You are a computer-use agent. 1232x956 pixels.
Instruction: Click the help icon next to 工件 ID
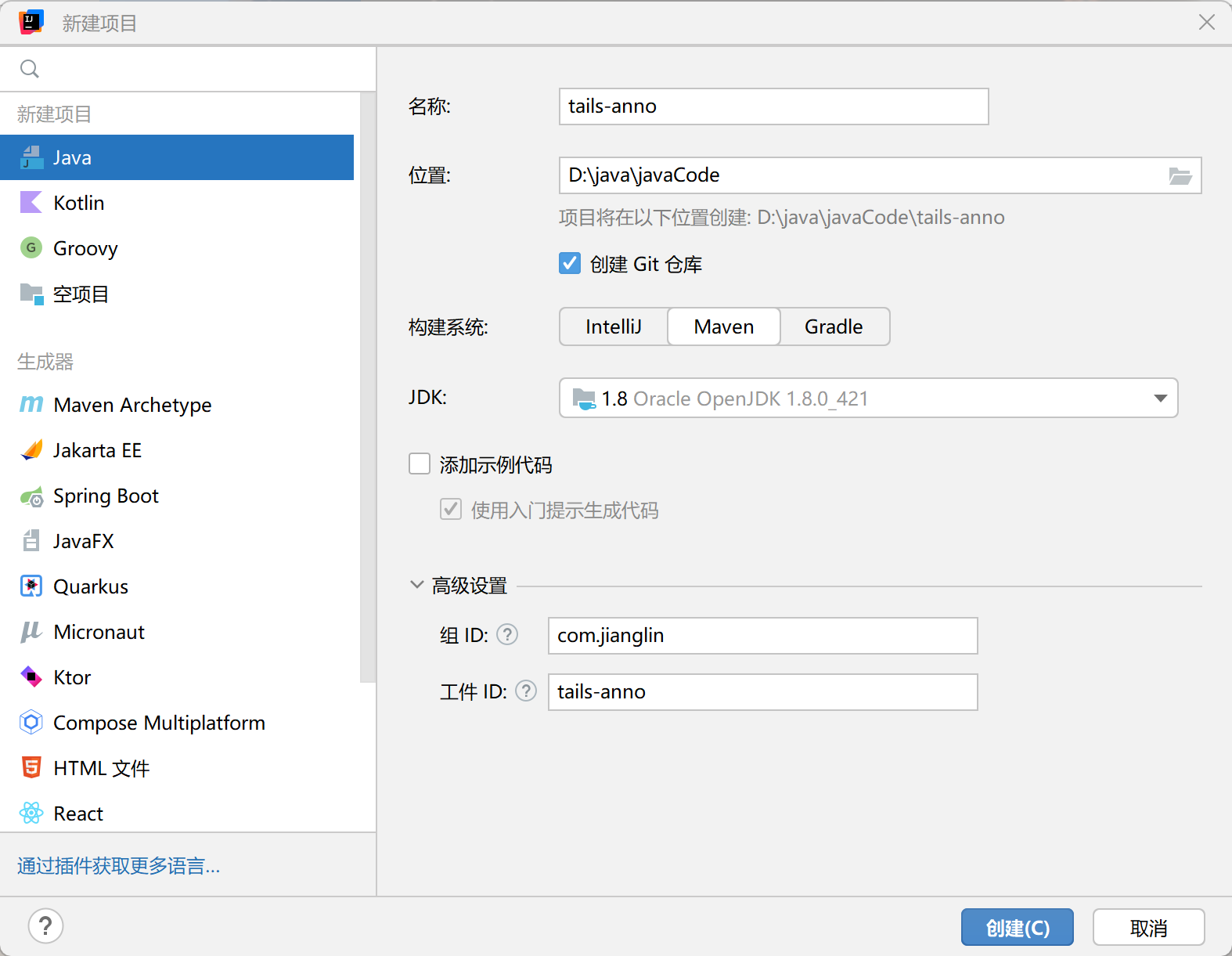526,691
